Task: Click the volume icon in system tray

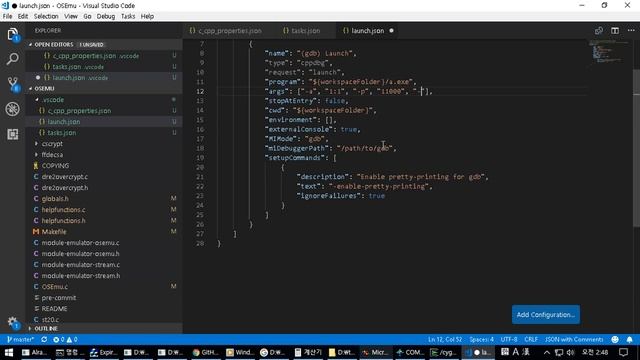Action: 571,352
